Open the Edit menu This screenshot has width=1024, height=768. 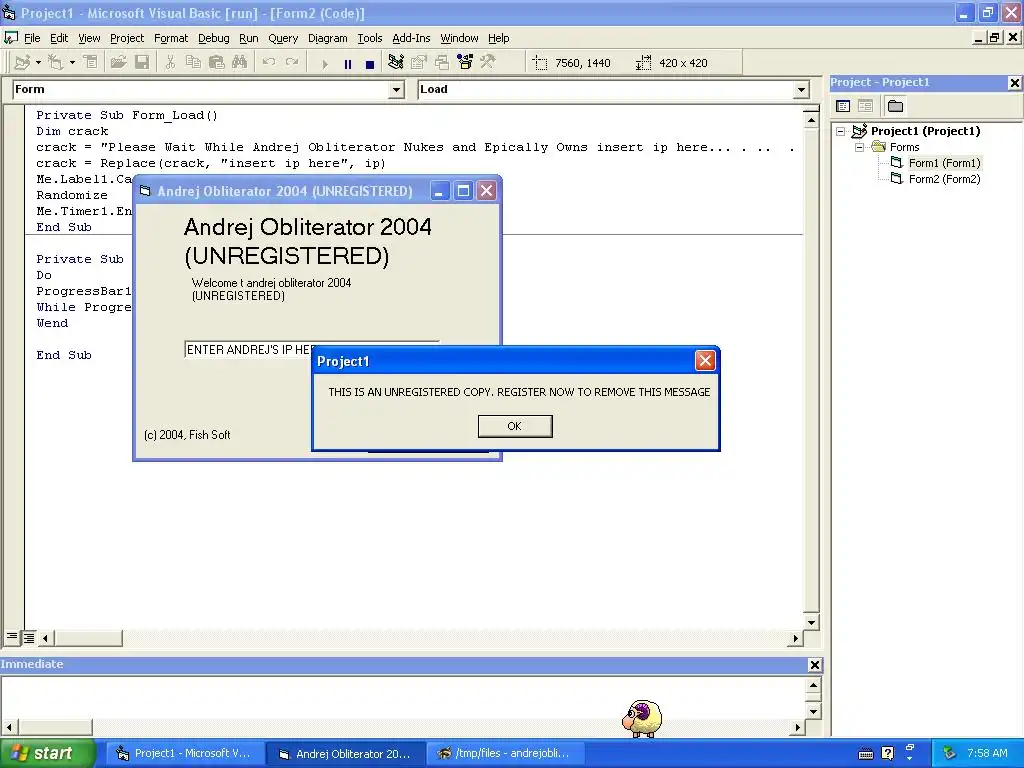[x=59, y=38]
